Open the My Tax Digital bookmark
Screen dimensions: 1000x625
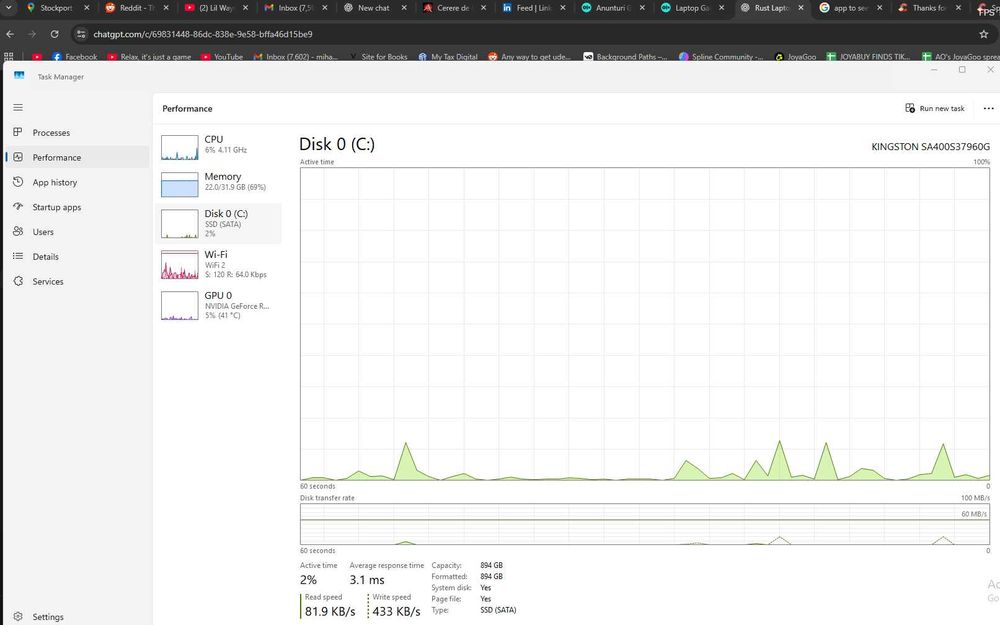pyautogui.click(x=448, y=57)
